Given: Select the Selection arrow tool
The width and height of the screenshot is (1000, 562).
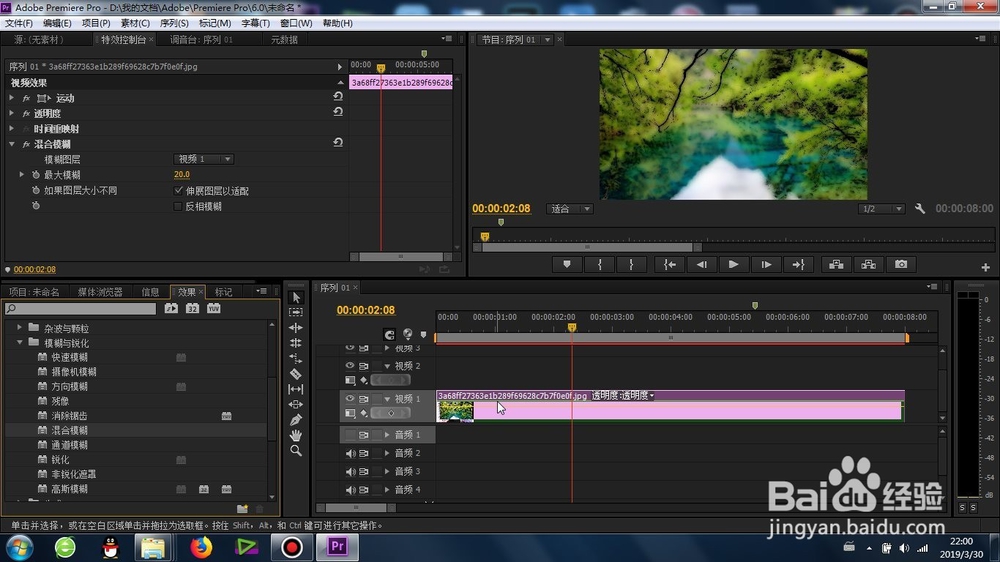Looking at the screenshot, I should click(296, 297).
